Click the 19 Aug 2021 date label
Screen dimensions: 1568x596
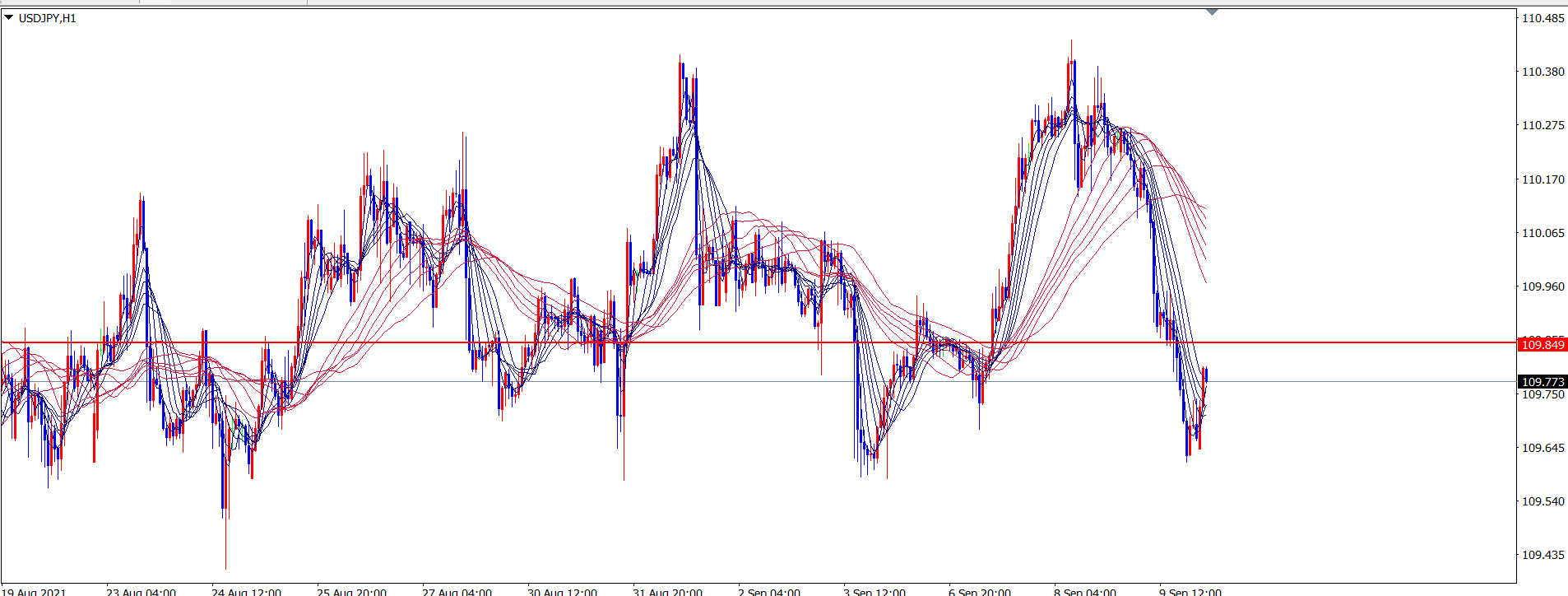point(35,591)
